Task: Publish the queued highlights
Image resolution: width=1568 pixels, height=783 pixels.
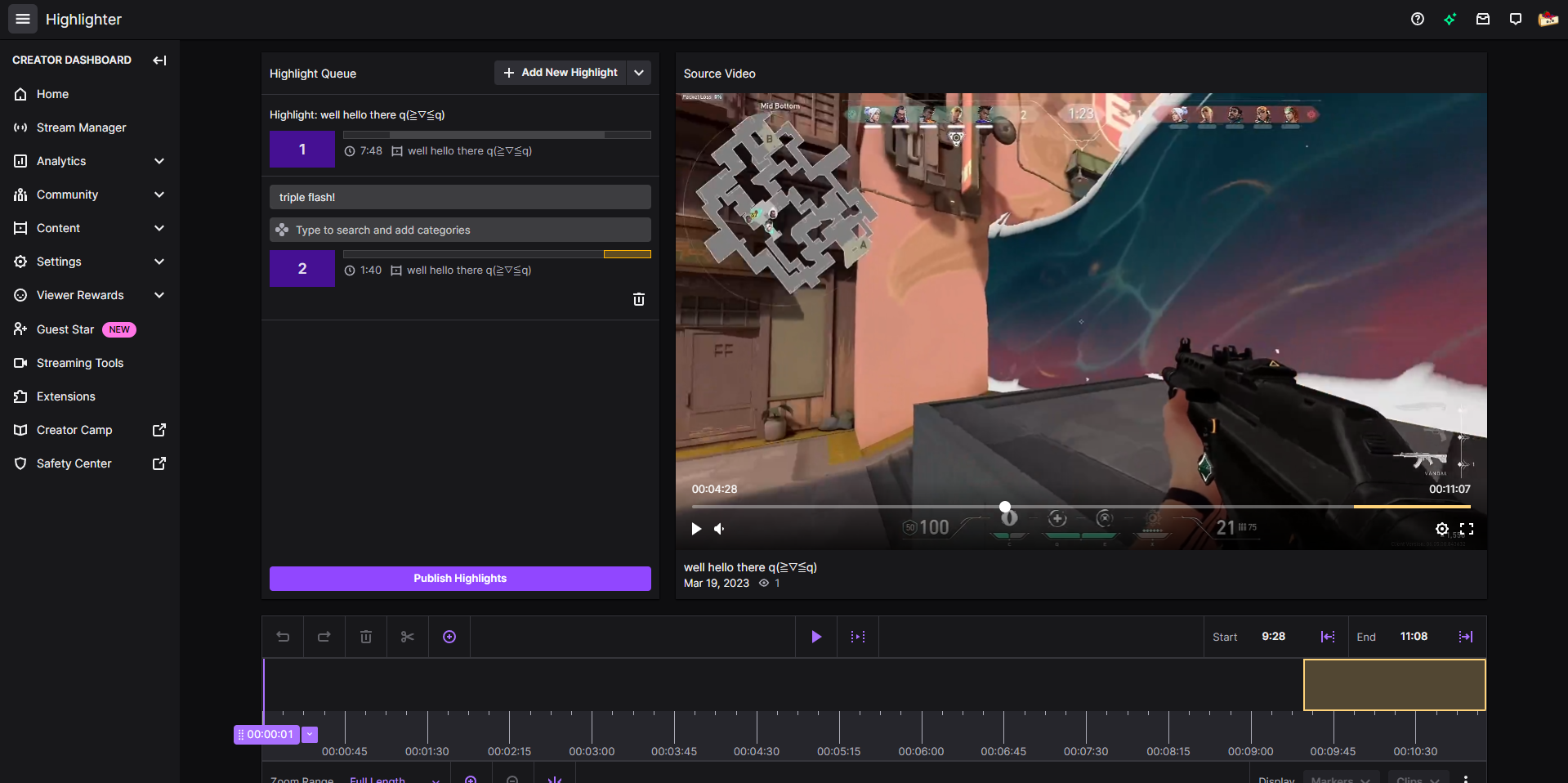Action: [459, 578]
